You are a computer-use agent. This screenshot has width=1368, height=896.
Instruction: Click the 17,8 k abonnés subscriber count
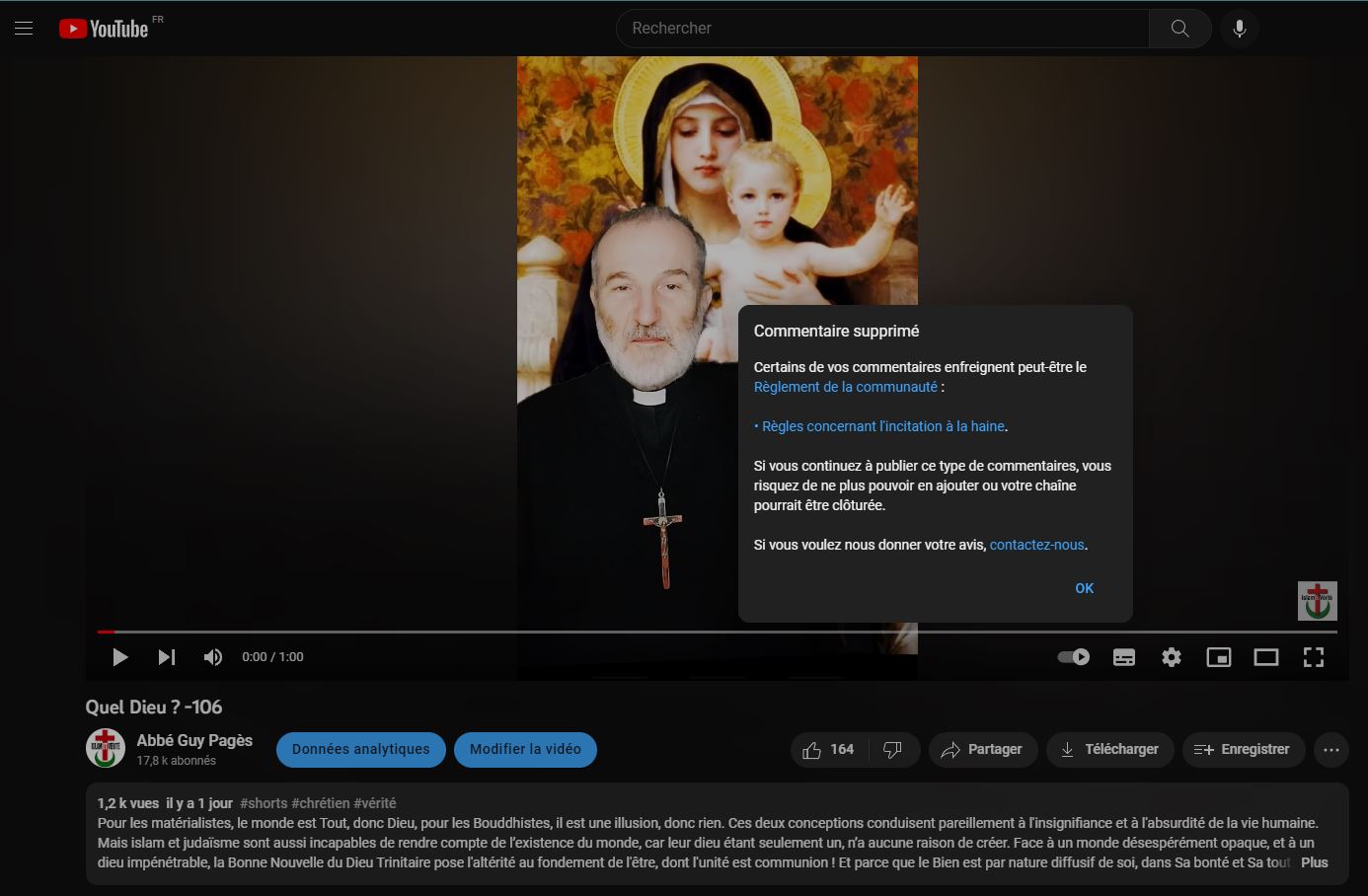(x=176, y=761)
